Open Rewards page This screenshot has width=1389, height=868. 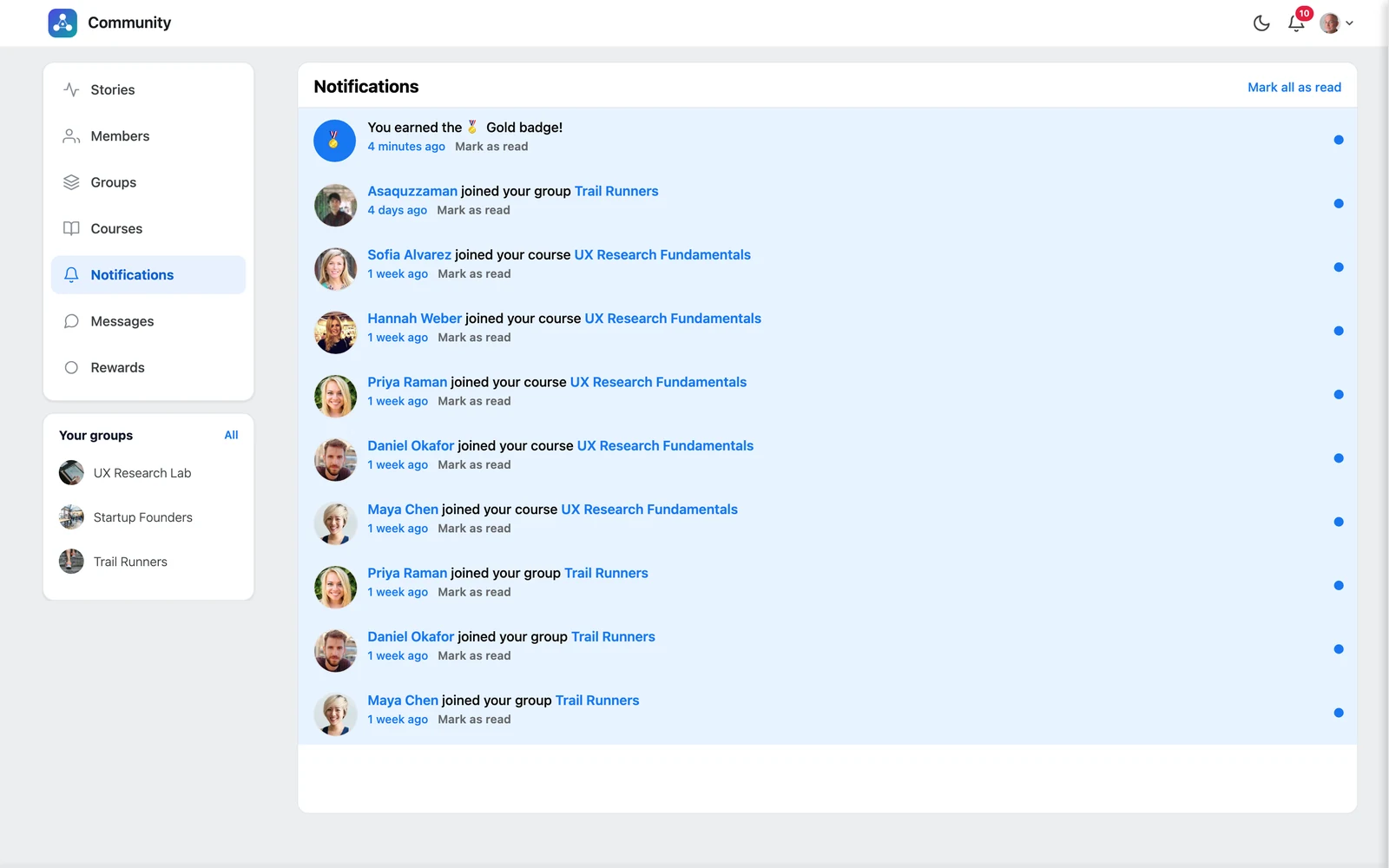pos(148,367)
